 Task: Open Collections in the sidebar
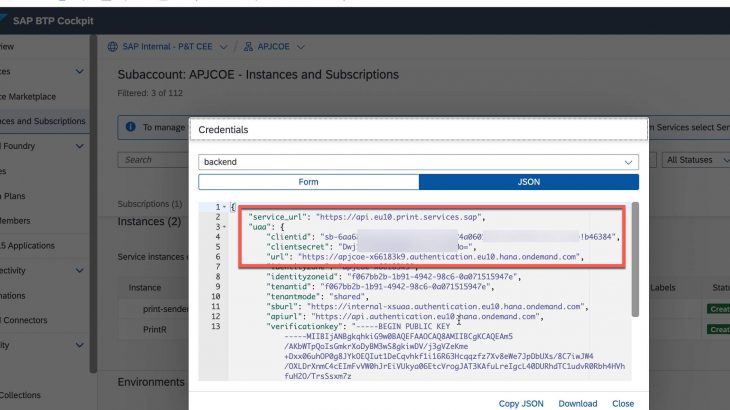[x=20, y=395]
